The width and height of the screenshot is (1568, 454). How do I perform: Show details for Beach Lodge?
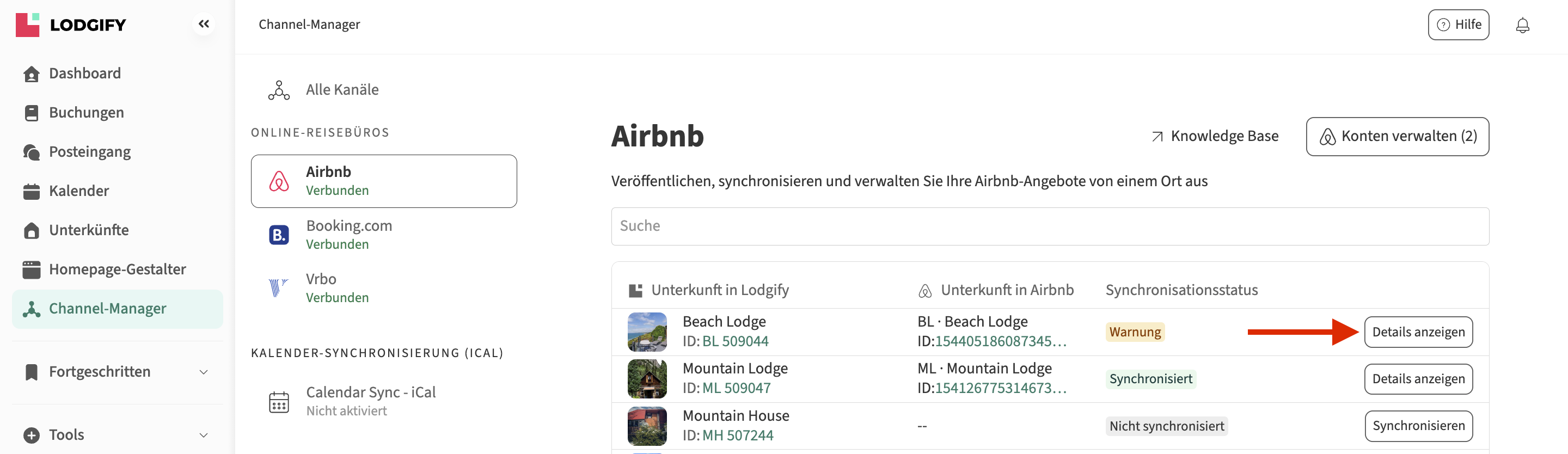point(1418,332)
